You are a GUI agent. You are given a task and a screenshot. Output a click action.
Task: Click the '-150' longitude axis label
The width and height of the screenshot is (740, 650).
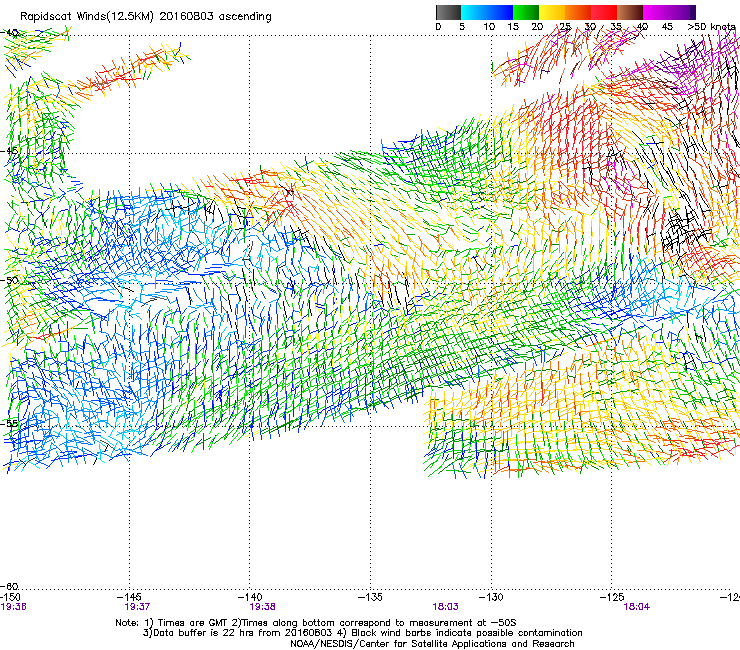(10, 598)
